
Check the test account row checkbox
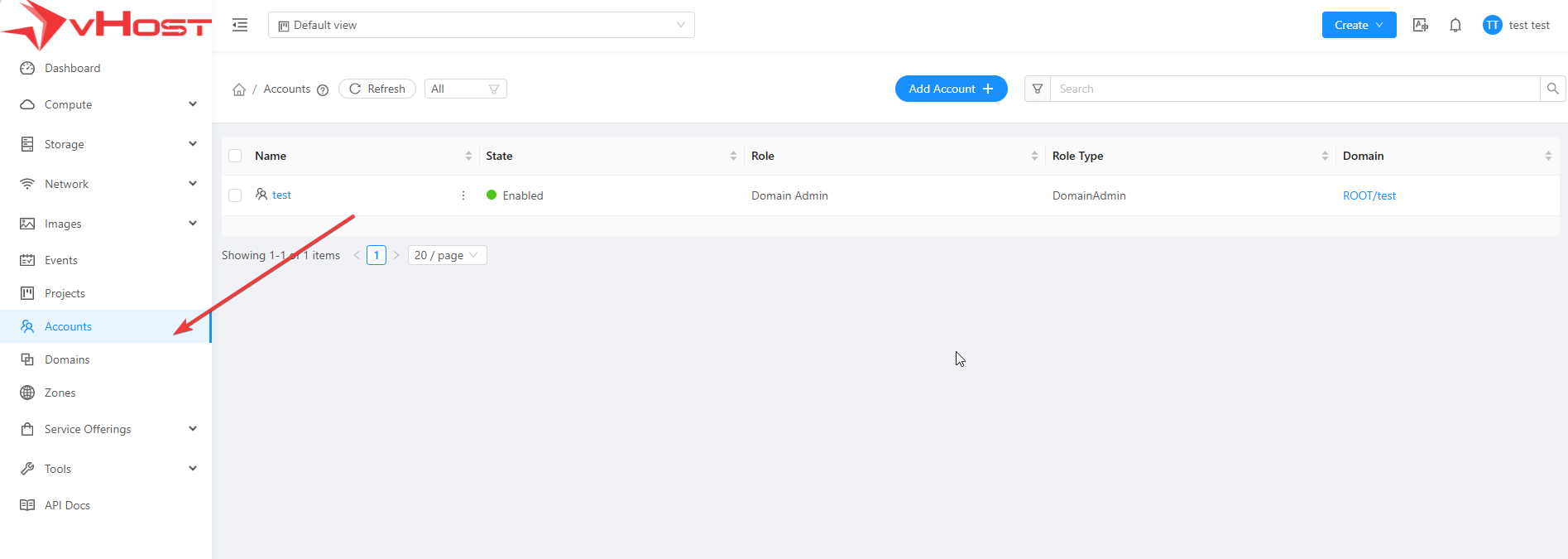(235, 195)
